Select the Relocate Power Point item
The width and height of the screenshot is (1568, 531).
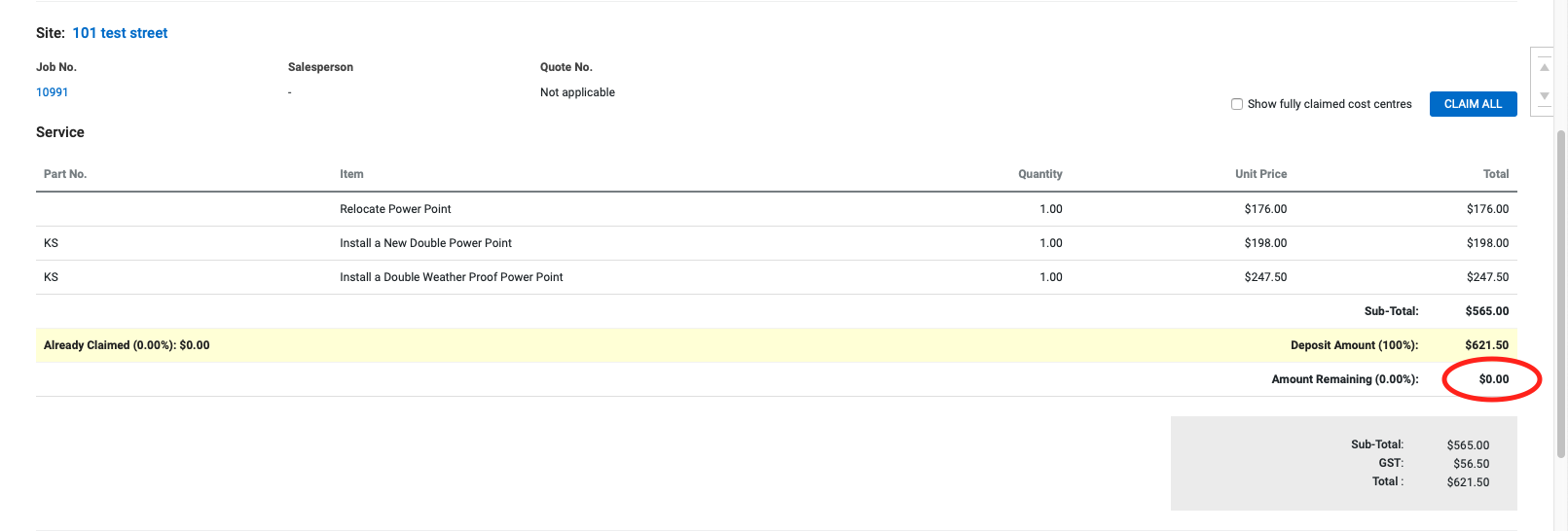[395, 209]
